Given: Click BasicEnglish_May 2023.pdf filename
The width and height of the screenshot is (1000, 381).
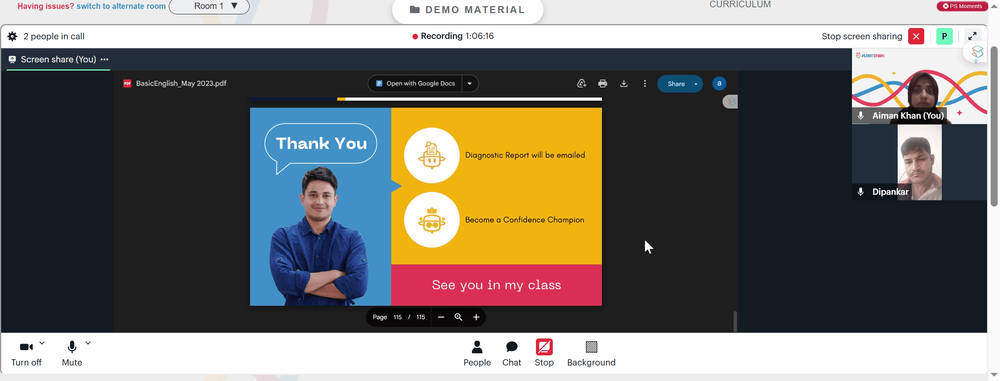Looking at the screenshot, I should tap(181, 84).
